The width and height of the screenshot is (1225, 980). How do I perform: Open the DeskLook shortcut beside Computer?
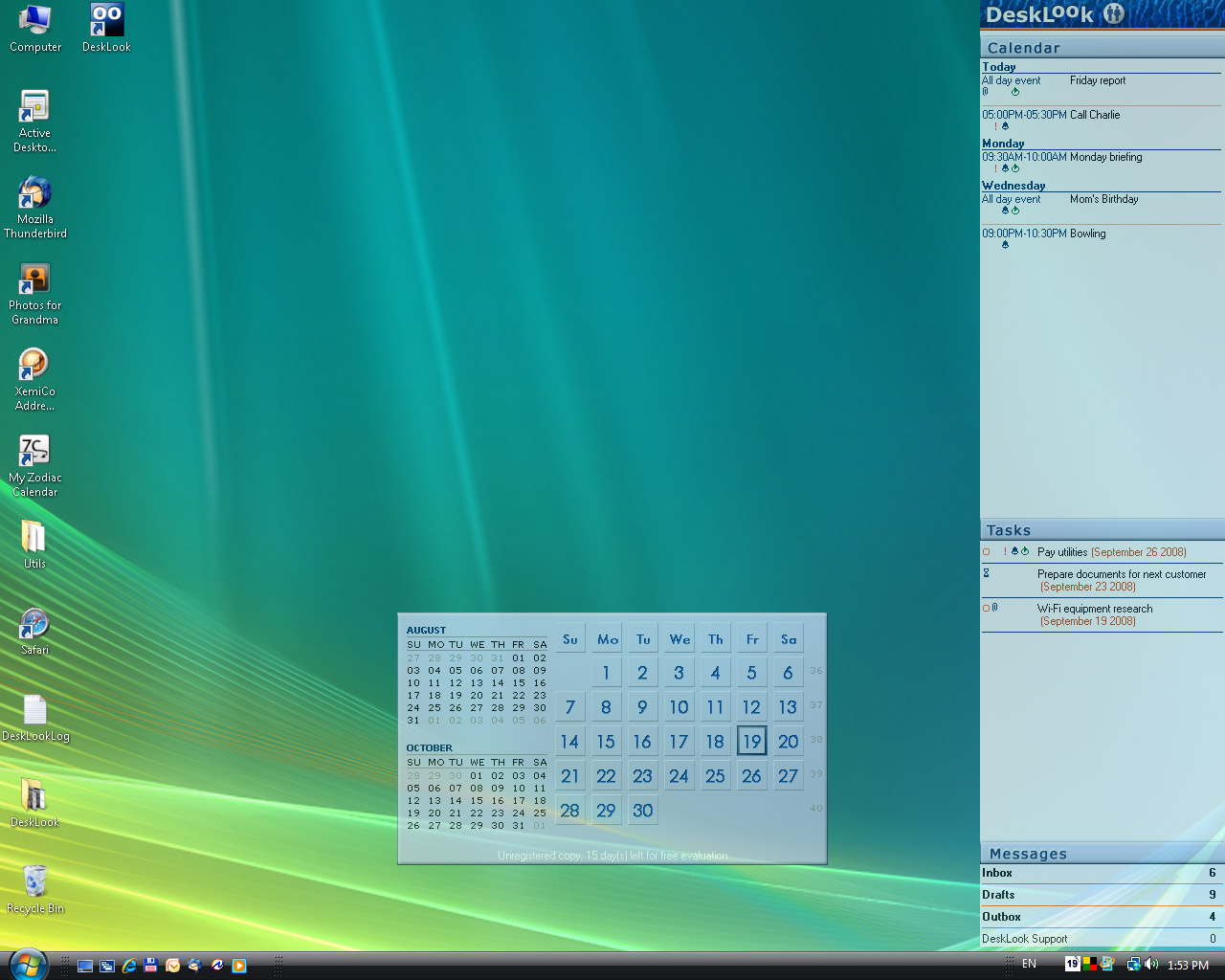(x=106, y=28)
